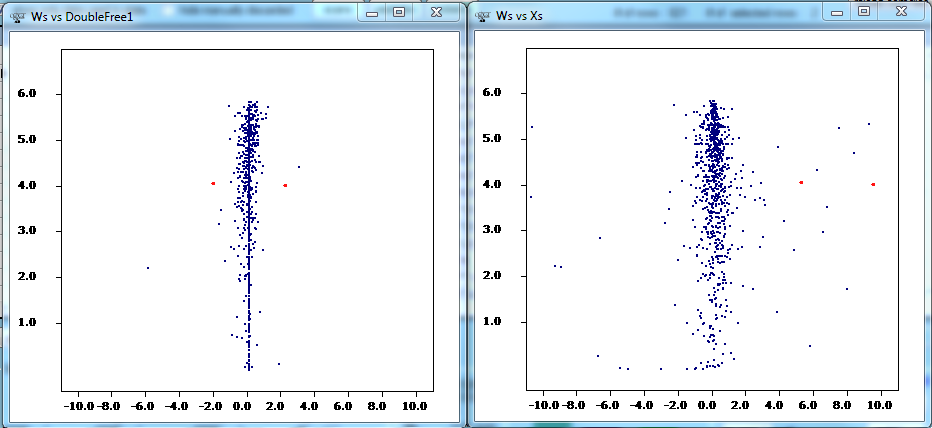Minimize the Ws vs DoubleFree1 window
932x428 pixels.
click(x=373, y=13)
